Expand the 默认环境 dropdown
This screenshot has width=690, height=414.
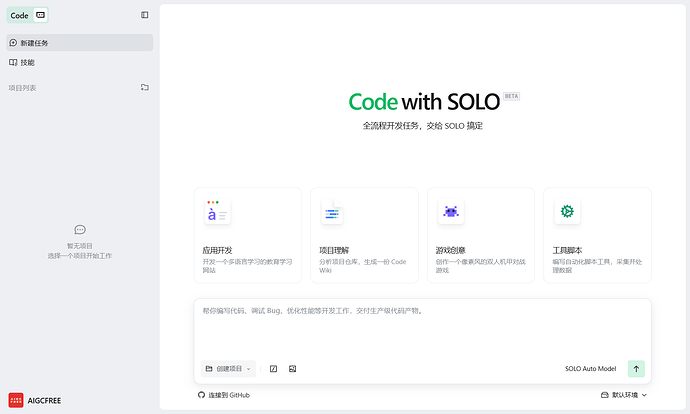tap(624, 395)
